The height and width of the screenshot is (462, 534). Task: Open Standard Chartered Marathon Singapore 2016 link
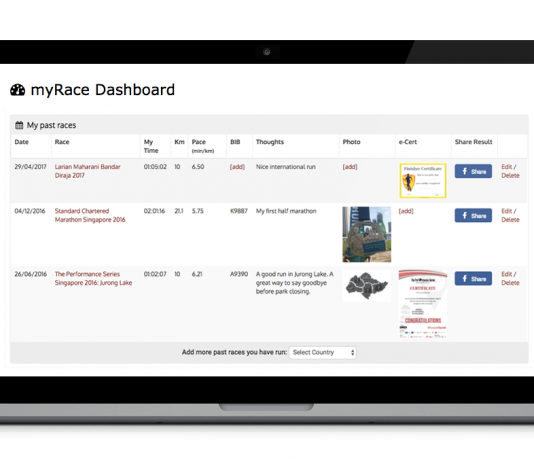pyautogui.click(x=90, y=216)
